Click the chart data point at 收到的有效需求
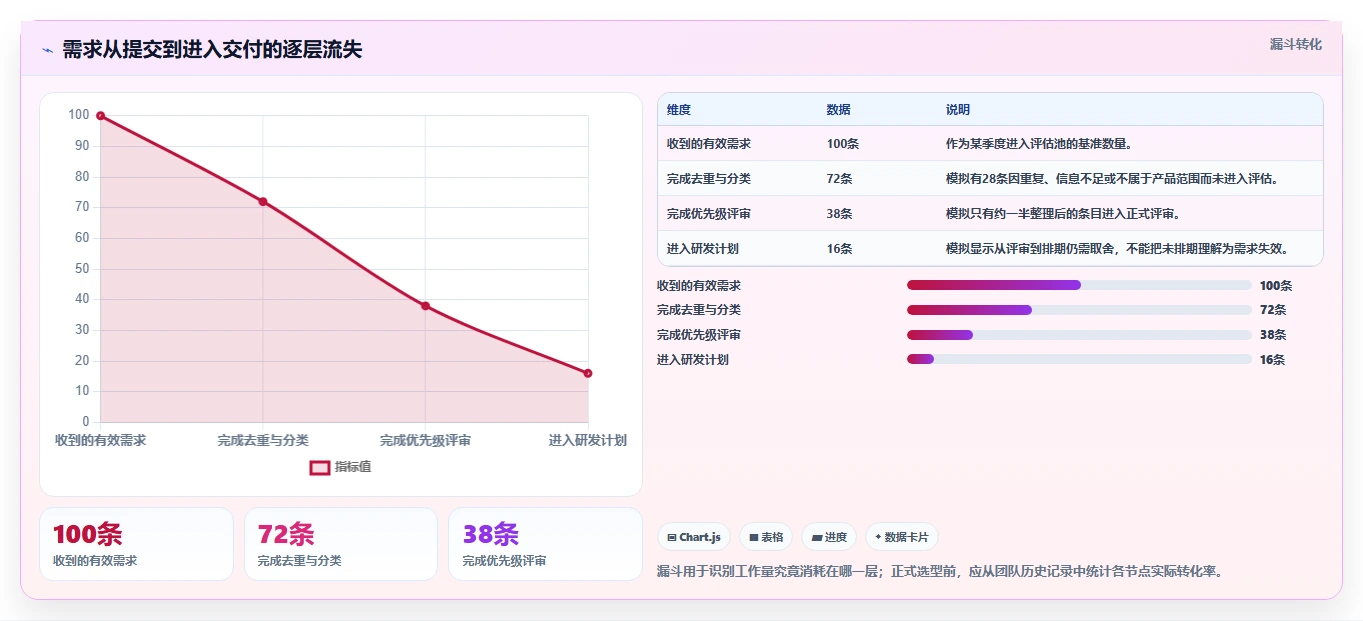The image size is (1363, 621). pos(100,116)
